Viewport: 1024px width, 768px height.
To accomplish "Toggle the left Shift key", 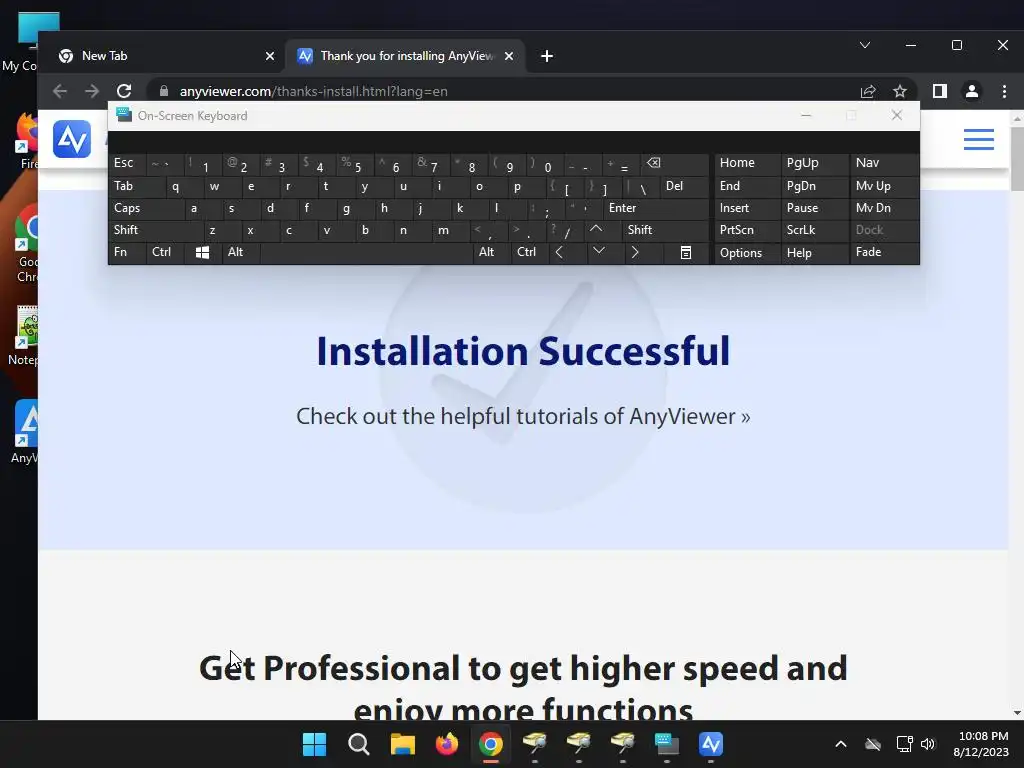I will click(155, 230).
